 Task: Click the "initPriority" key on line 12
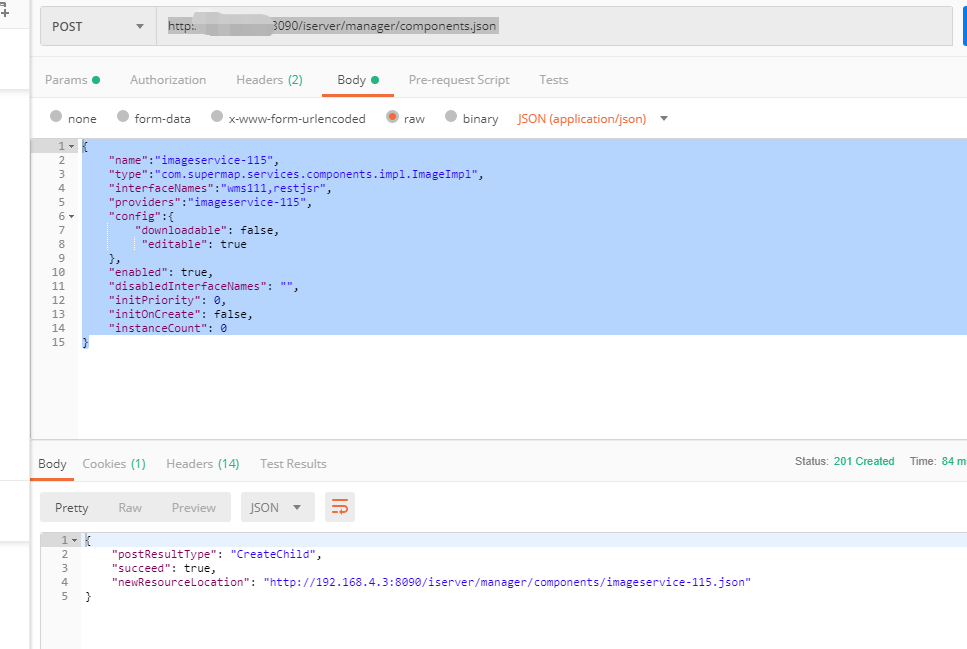pos(155,300)
